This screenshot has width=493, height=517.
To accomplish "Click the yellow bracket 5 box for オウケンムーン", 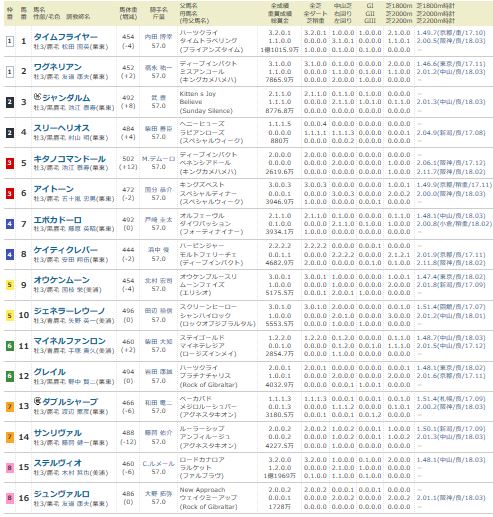I will (x=10, y=285).
